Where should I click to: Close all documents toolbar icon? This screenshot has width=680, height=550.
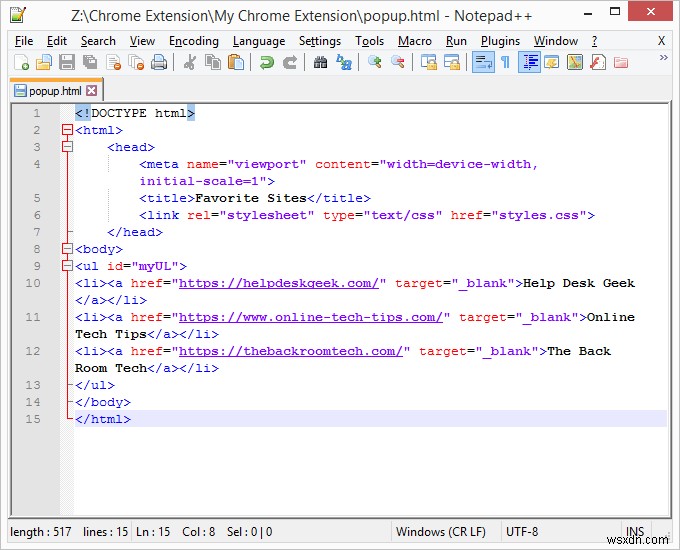coord(137,62)
